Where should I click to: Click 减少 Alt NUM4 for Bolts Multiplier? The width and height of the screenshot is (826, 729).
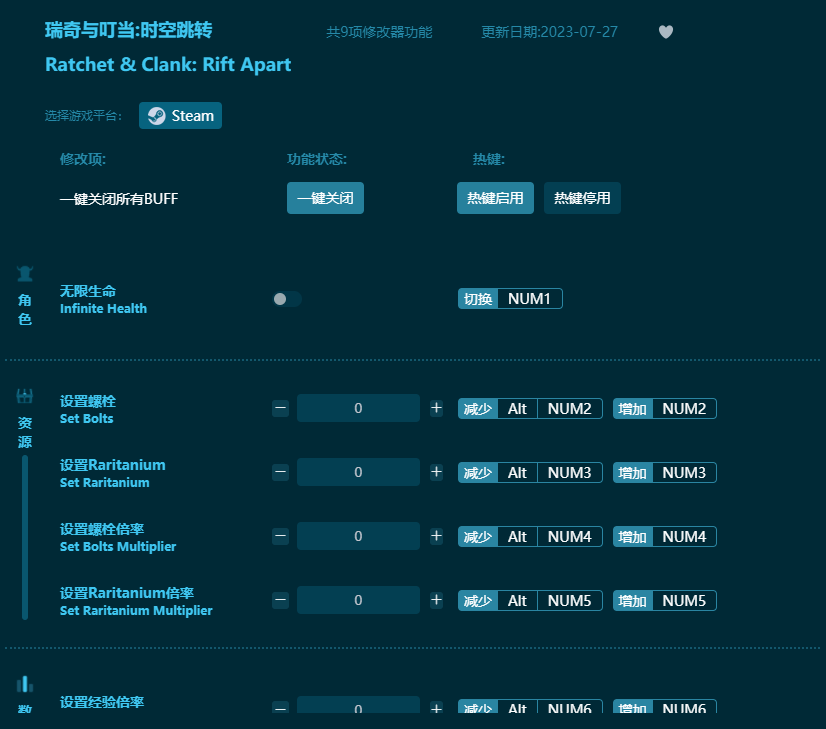click(529, 535)
